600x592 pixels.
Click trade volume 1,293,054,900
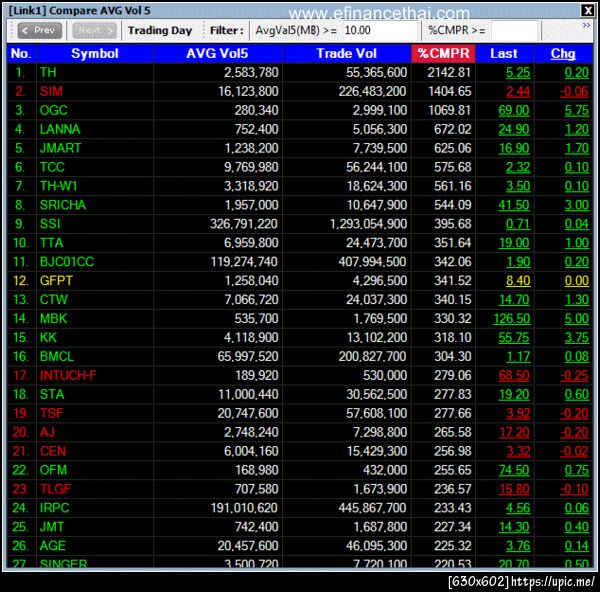368,224
